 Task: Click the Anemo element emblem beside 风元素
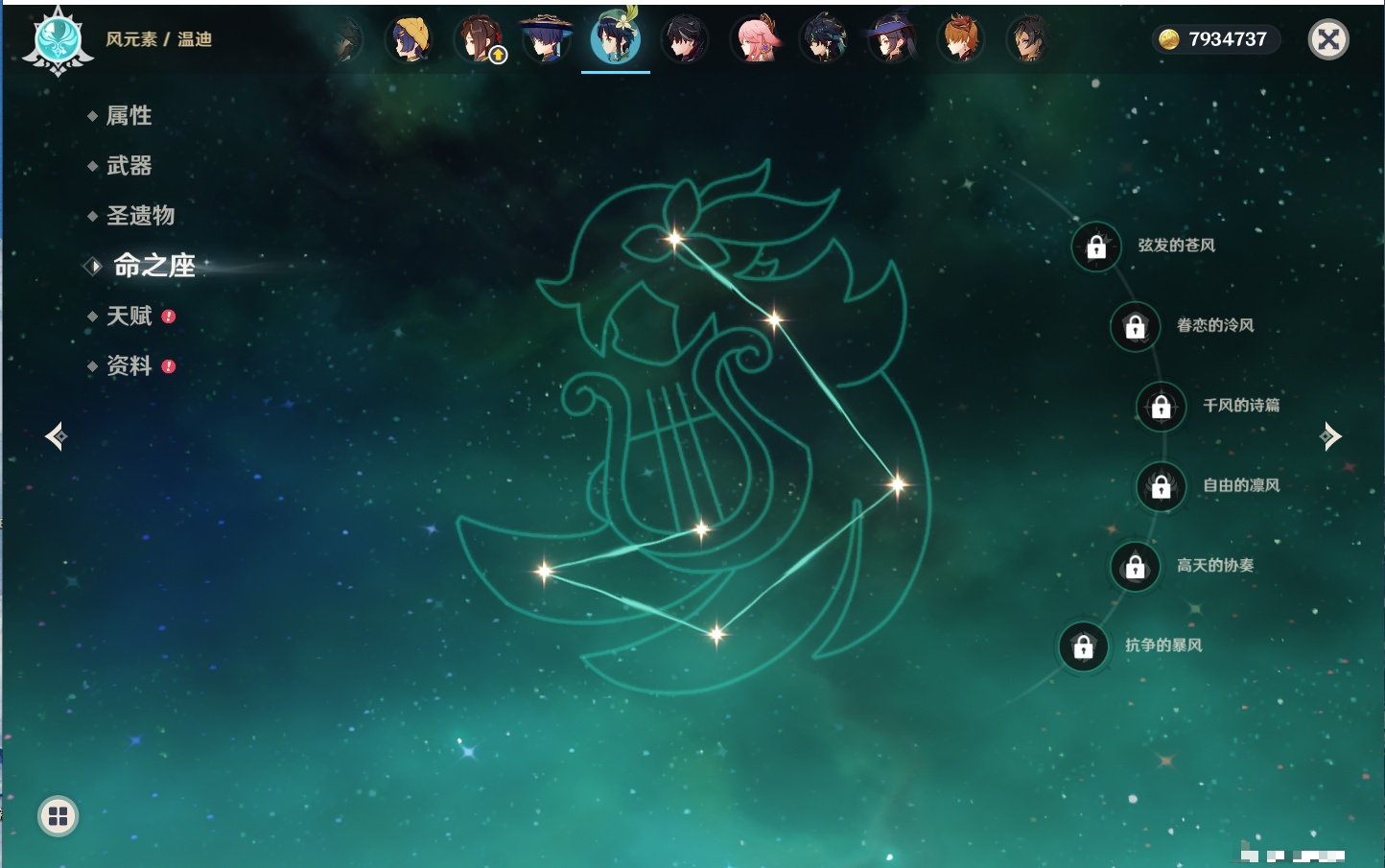(58, 41)
